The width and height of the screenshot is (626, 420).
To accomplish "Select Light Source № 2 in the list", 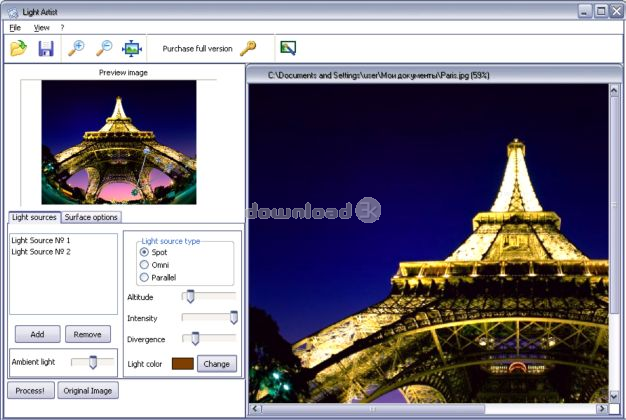I will (41, 252).
